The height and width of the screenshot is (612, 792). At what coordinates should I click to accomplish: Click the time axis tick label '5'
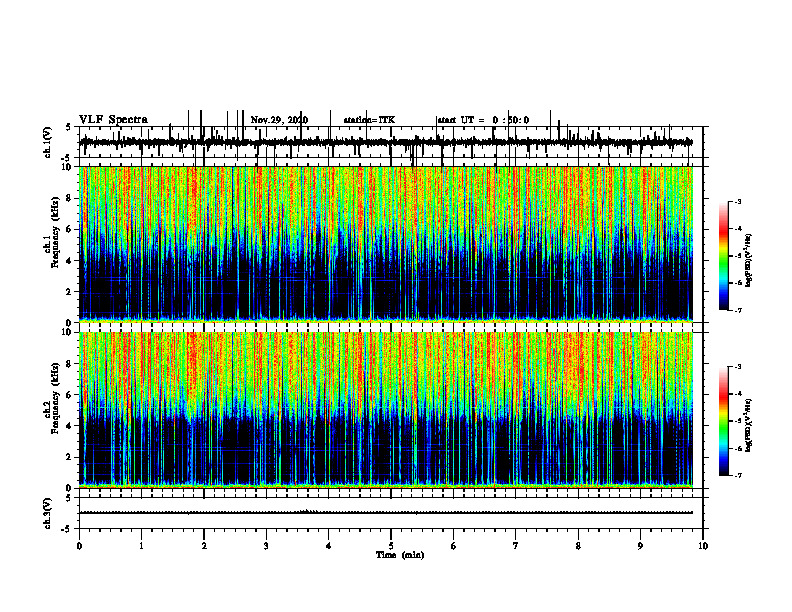[391, 546]
